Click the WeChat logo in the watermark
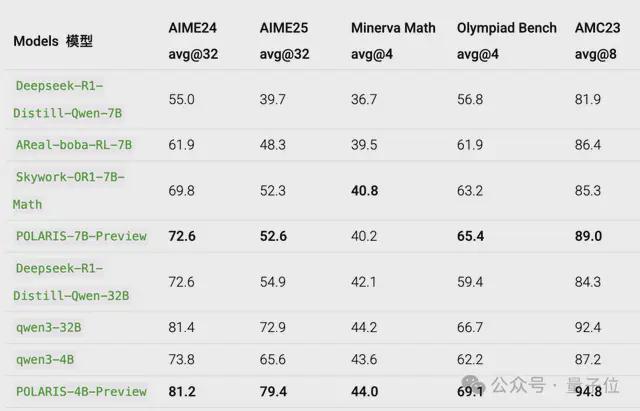640x411 pixels. point(473,385)
